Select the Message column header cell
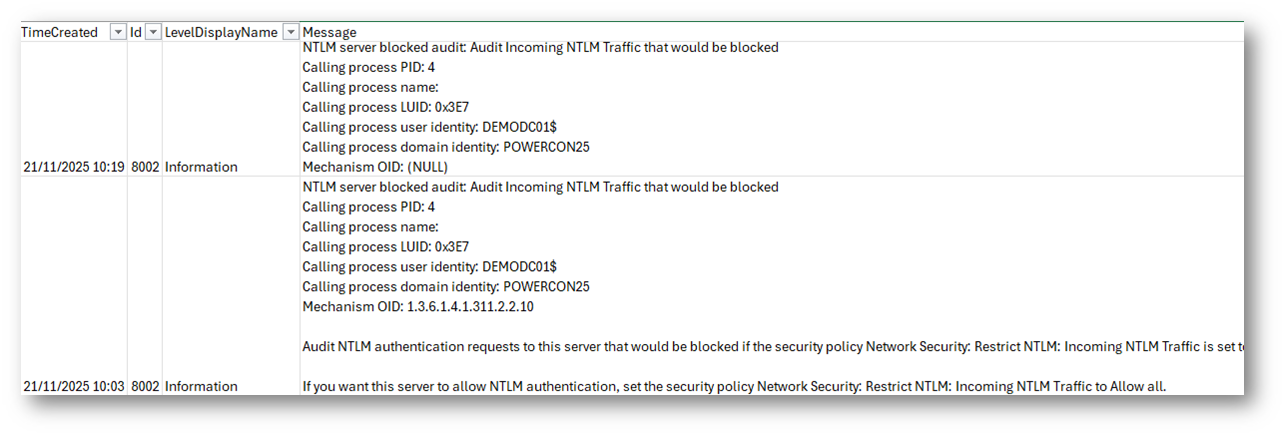 (329, 32)
